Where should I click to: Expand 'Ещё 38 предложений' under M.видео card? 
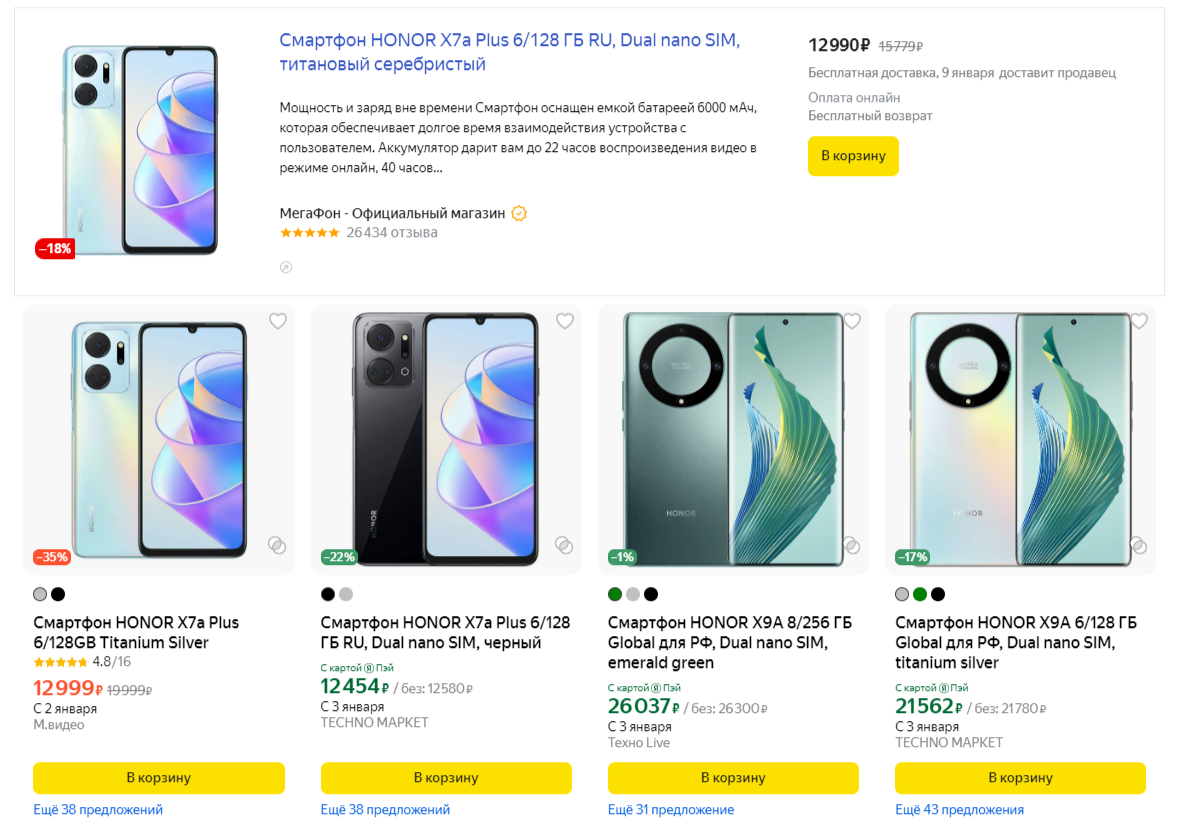(98, 810)
